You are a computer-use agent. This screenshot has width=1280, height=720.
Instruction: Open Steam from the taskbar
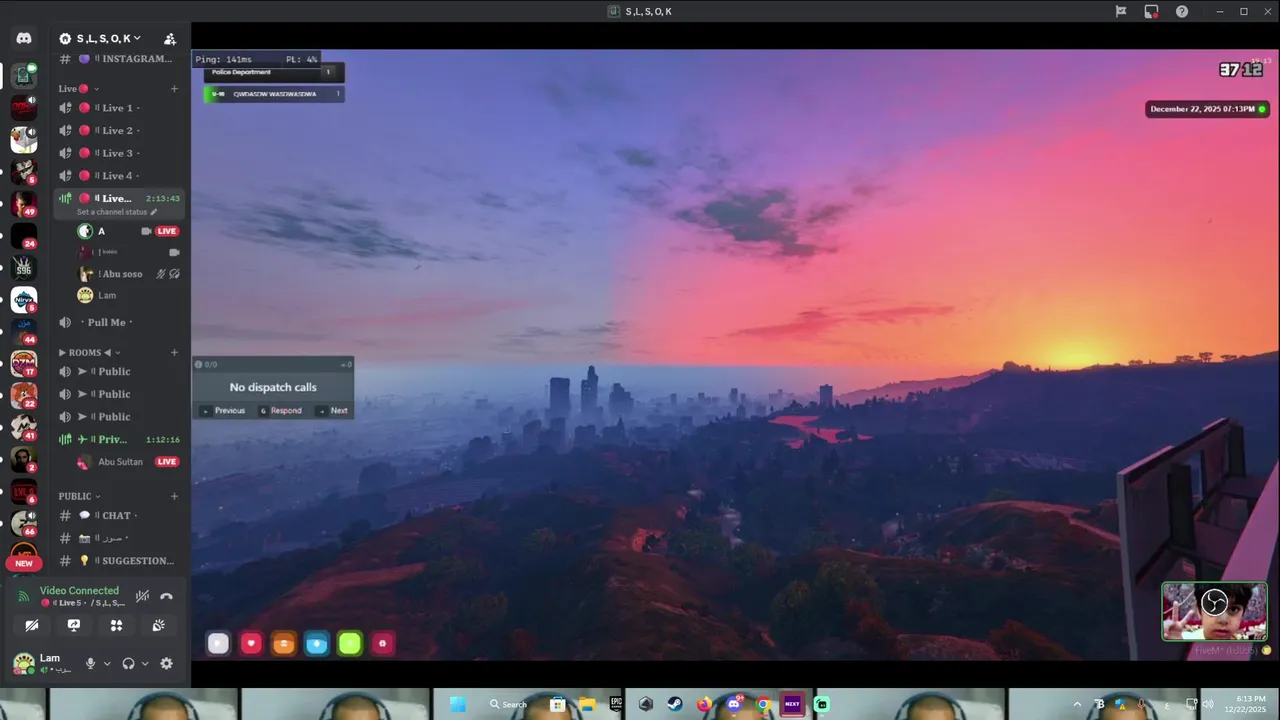pyautogui.click(x=675, y=704)
